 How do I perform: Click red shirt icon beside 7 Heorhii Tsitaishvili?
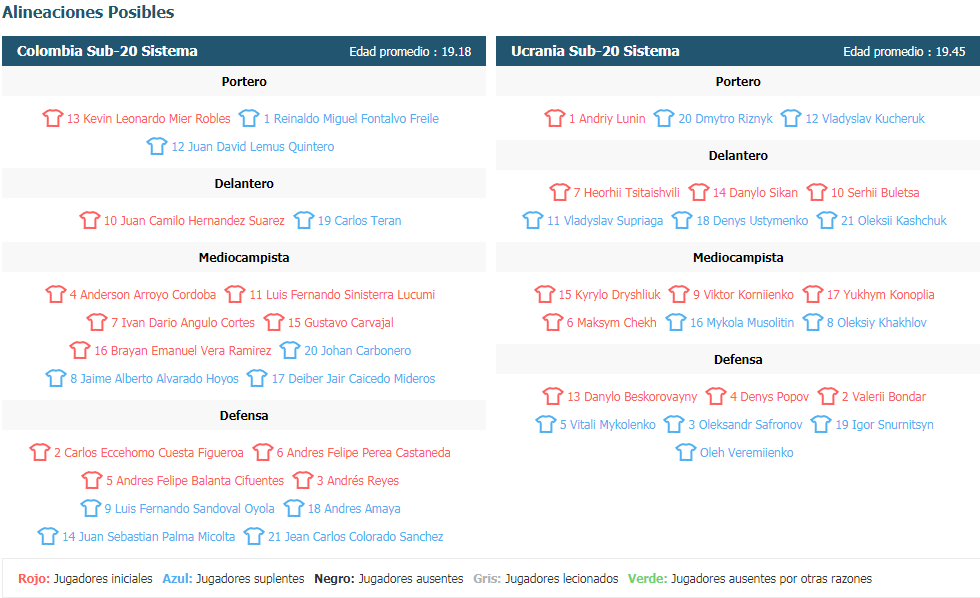pos(559,191)
